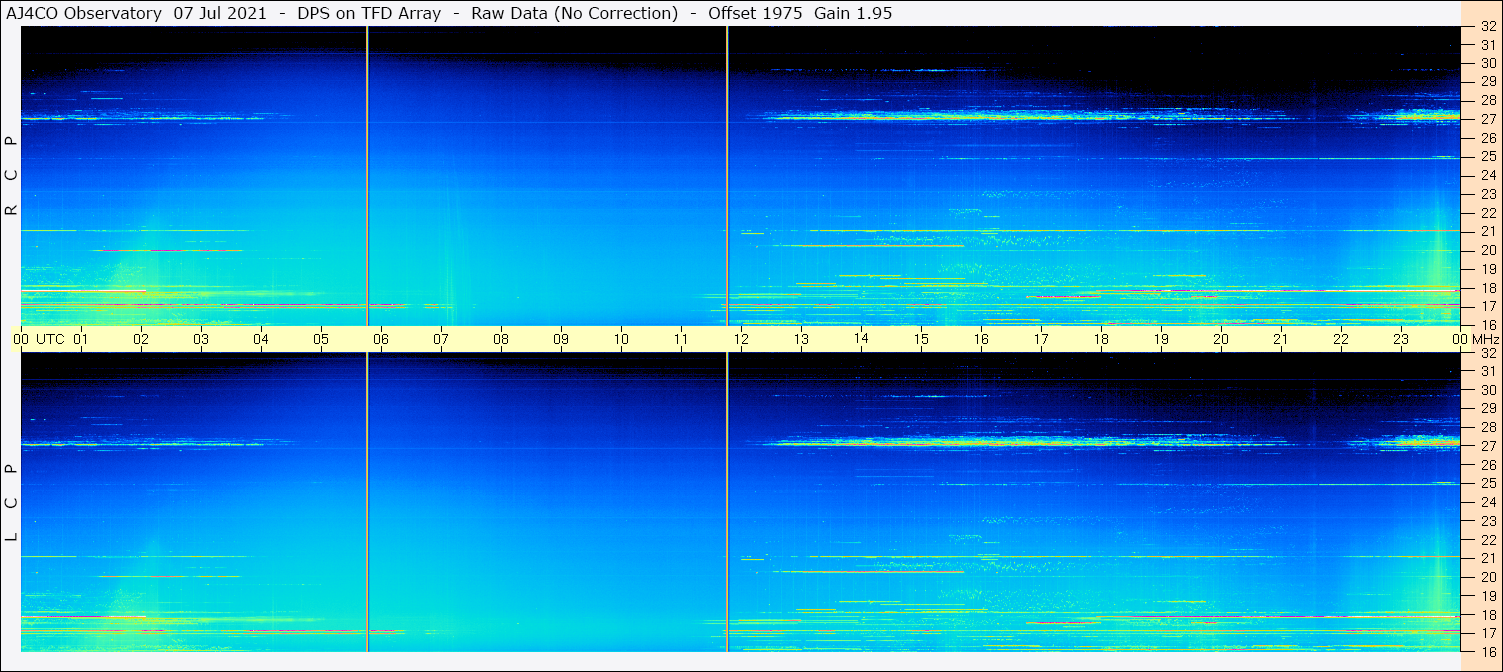Click the 06 hour mark on UTC axis
Image resolution: width=1503 pixels, height=672 pixels.
point(380,339)
